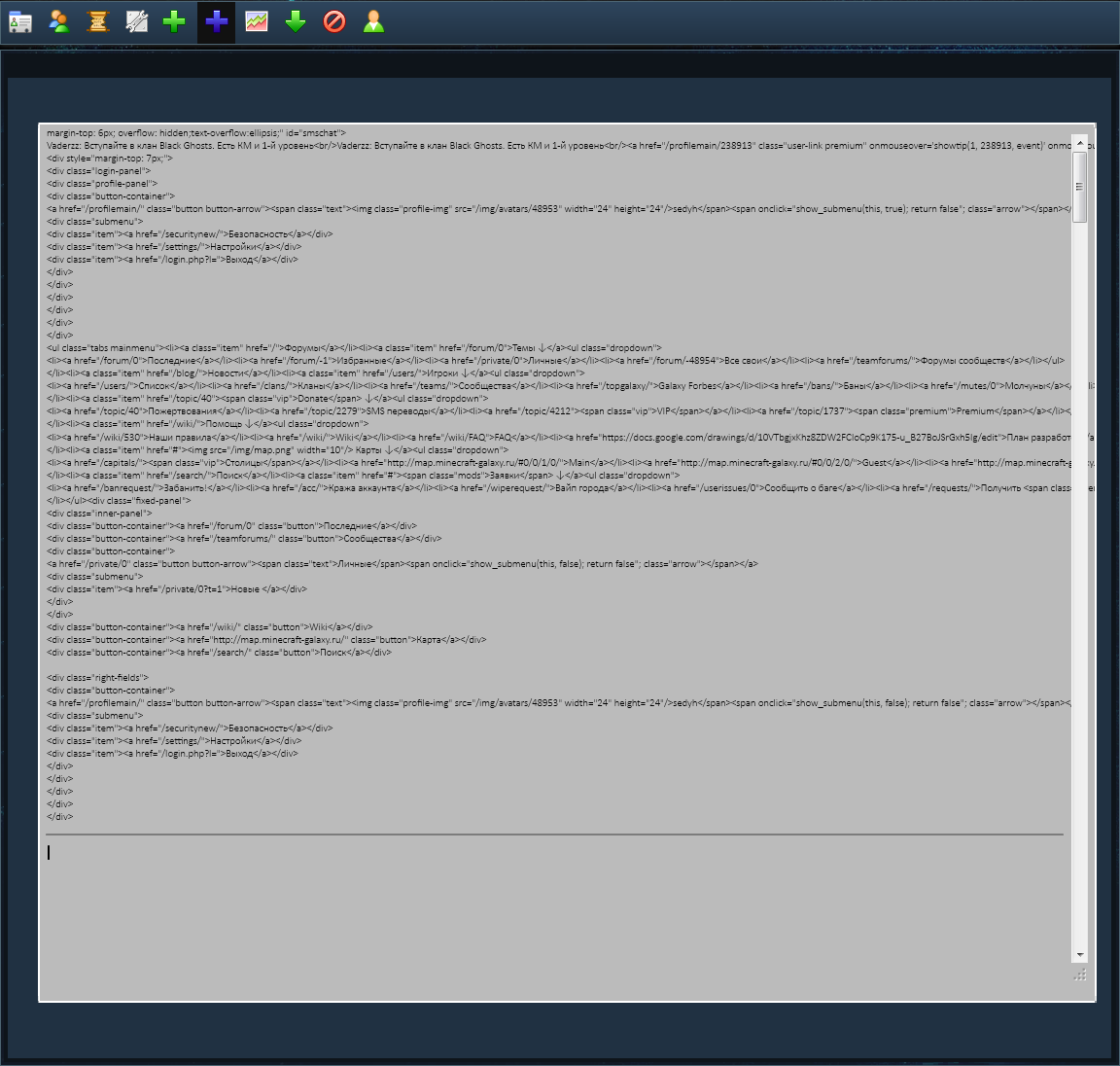Screen dimensions: 1120x1066
Task: Click the blue plus icon
Action: (x=217, y=21)
